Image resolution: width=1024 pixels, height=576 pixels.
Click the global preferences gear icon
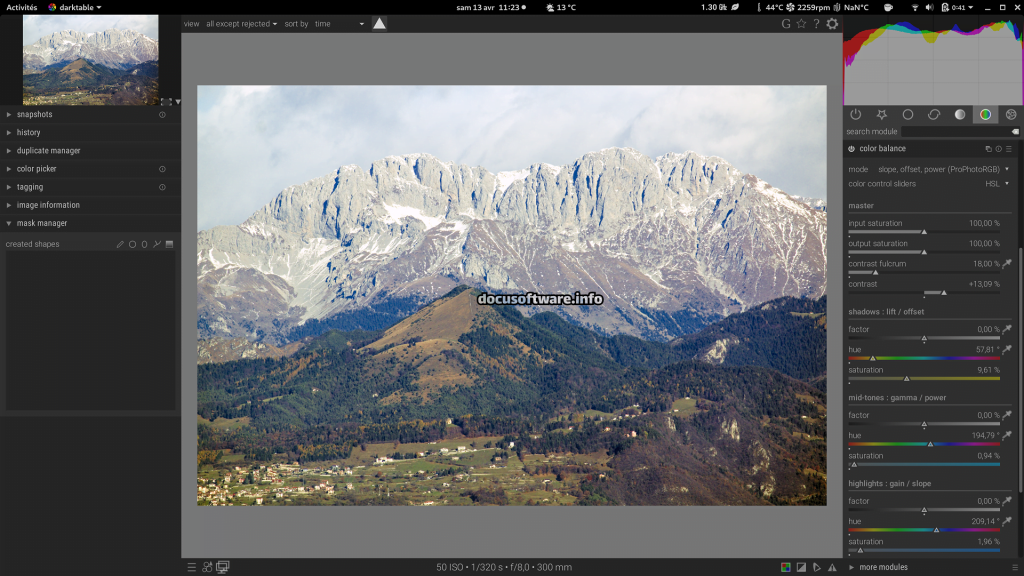832,24
